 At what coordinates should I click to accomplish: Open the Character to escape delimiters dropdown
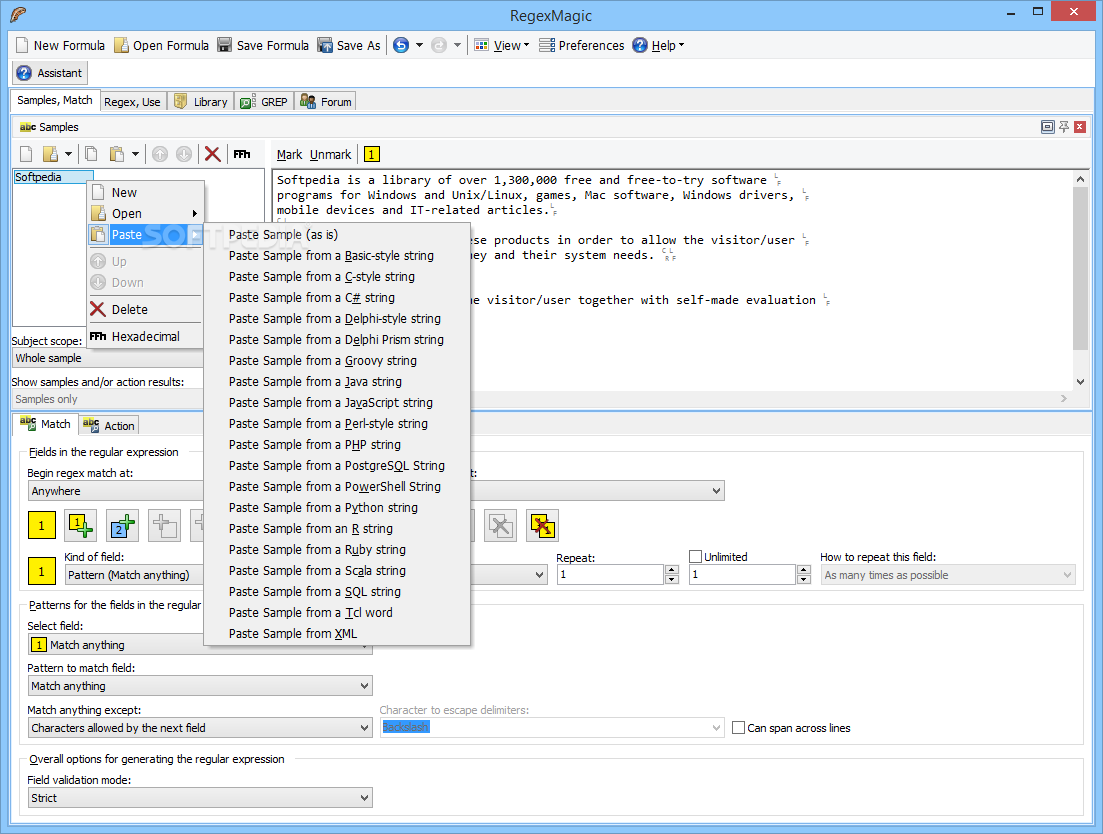552,727
